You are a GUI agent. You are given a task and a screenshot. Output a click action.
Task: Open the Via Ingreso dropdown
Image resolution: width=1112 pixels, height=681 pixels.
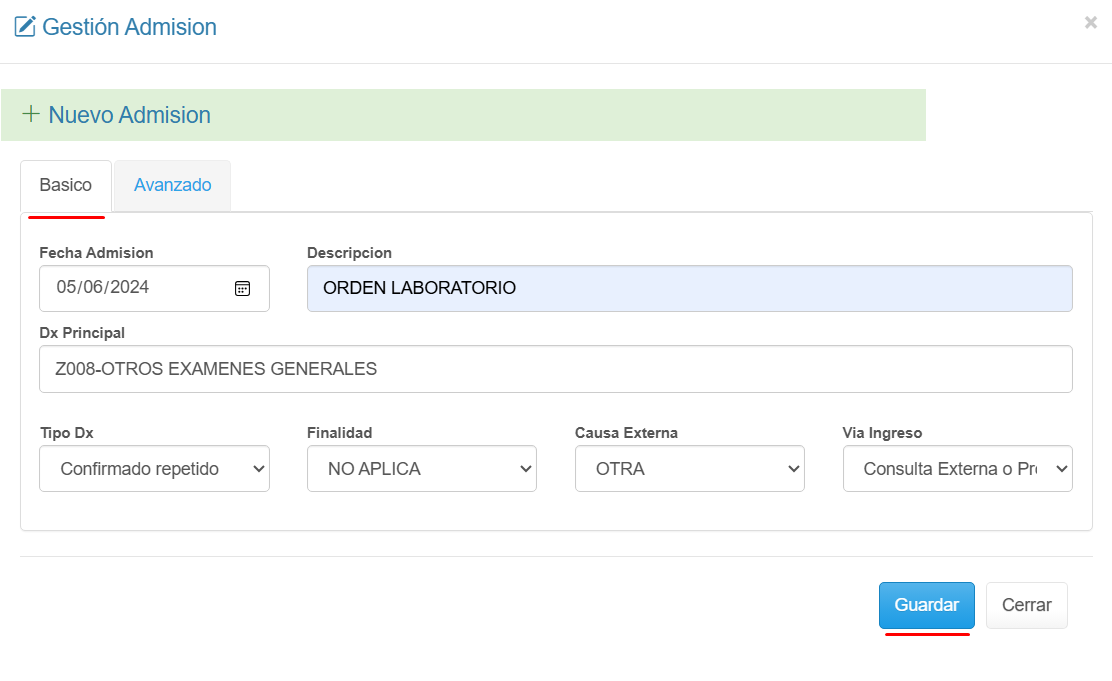[957, 468]
